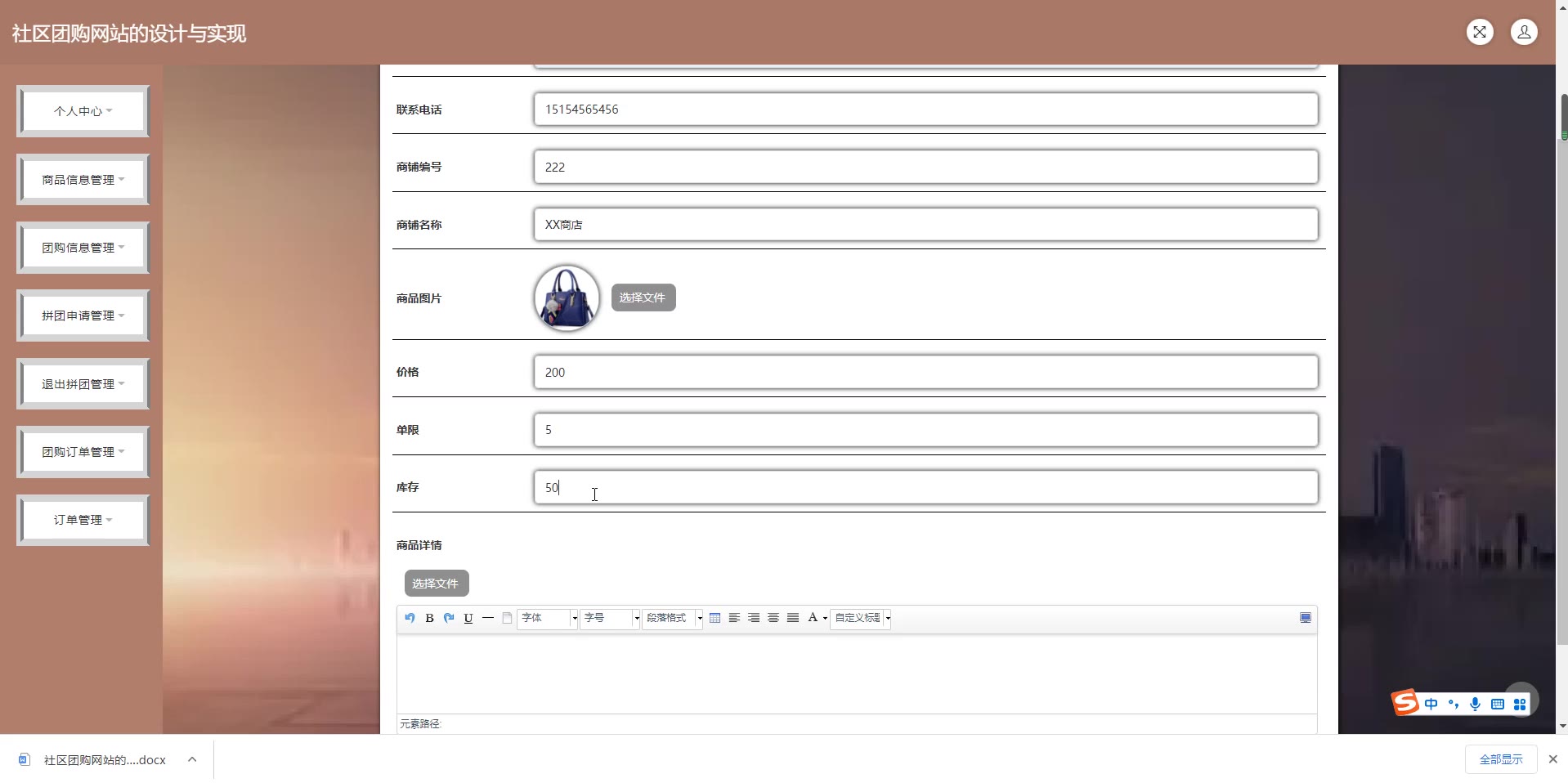Viewport: 1568px width, 783px height.
Task: Align text right in the editor
Action: [x=754, y=618]
